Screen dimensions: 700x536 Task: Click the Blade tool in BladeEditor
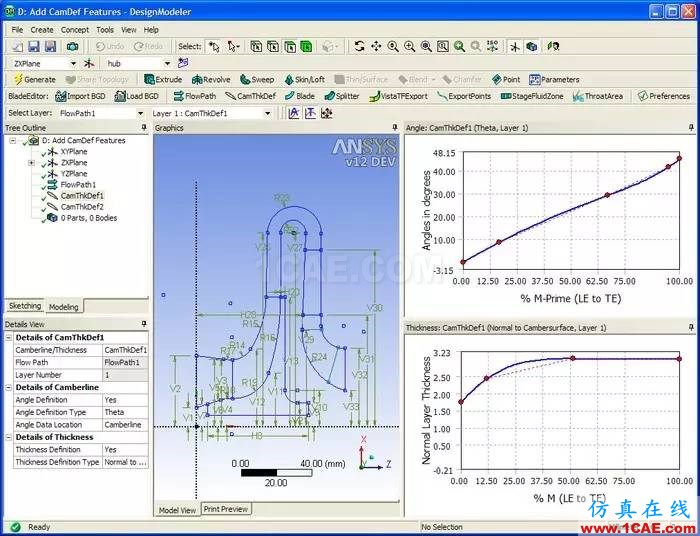pos(300,96)
